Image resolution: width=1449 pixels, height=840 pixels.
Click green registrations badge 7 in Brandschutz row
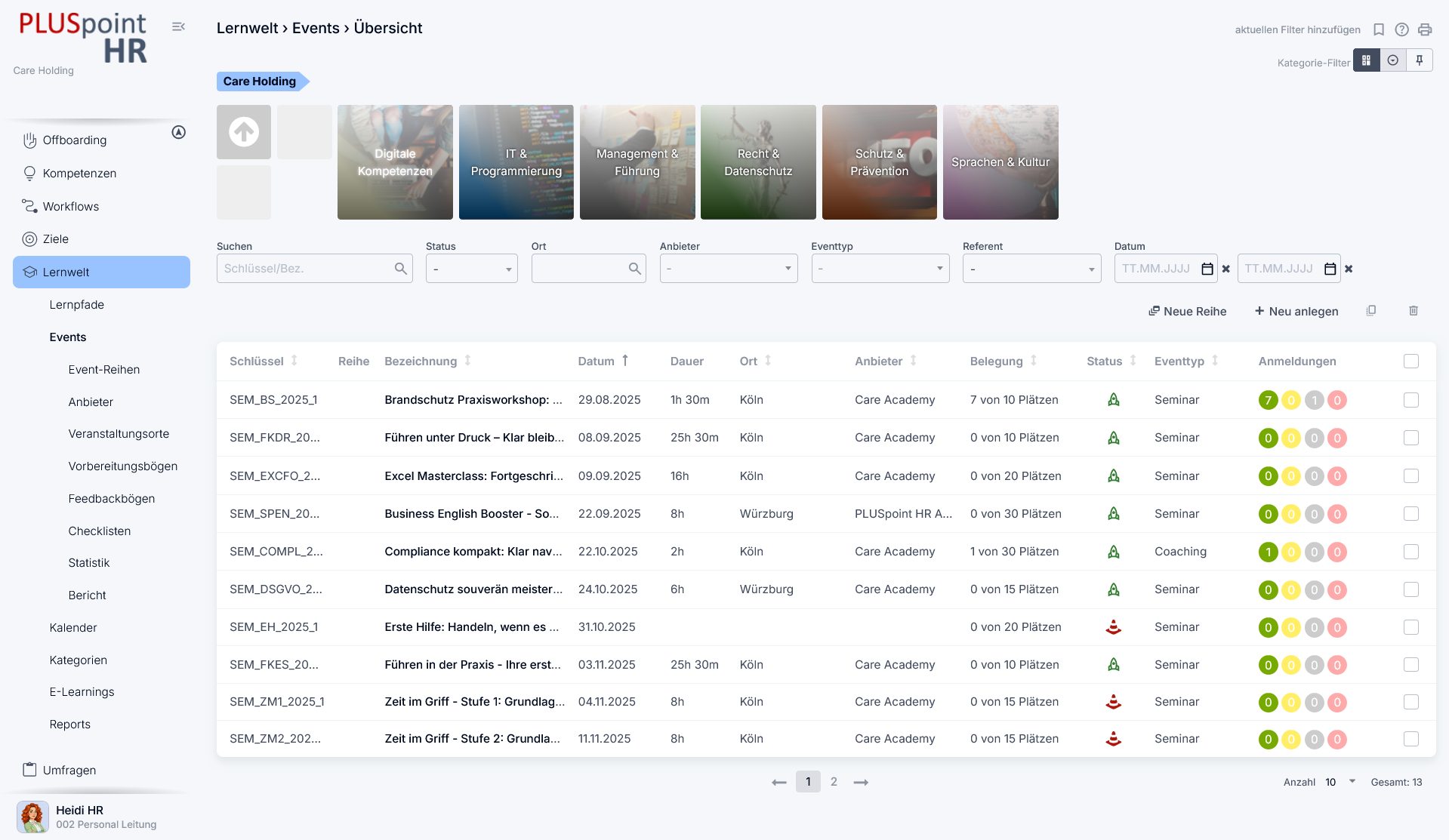(1268, 401)
